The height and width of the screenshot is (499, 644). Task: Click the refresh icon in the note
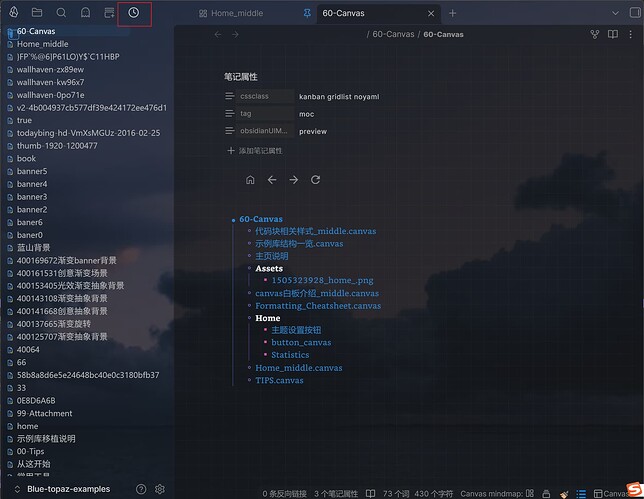pyautogui.click(x=316, y=180)
